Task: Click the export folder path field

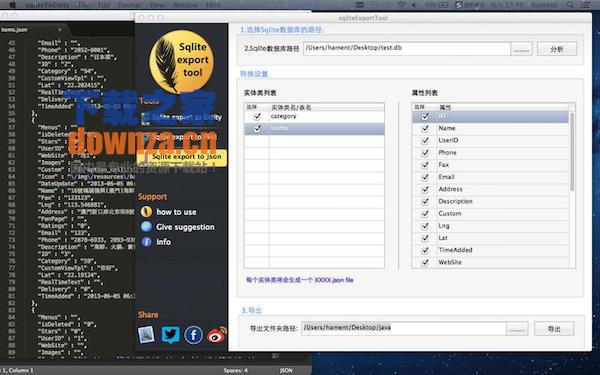Action: [404, 328]
